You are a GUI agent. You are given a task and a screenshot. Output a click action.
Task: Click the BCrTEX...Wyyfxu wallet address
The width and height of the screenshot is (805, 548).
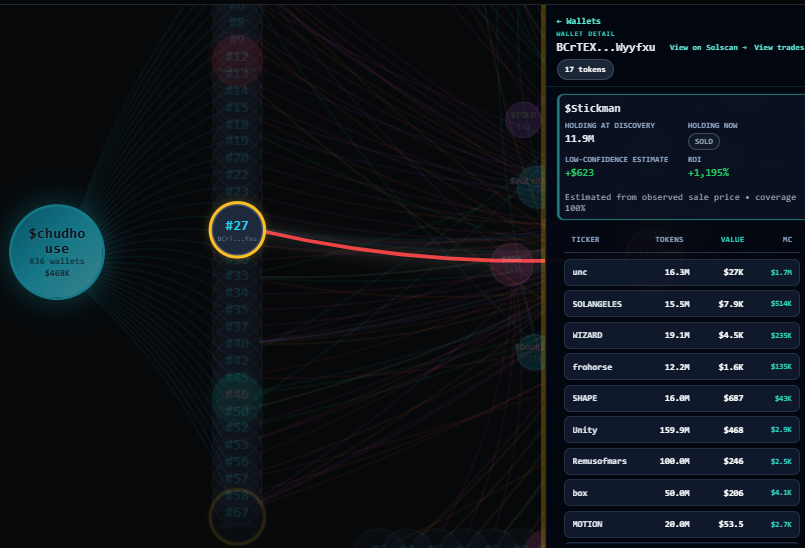pyautogui.click(x=605, y=47)
